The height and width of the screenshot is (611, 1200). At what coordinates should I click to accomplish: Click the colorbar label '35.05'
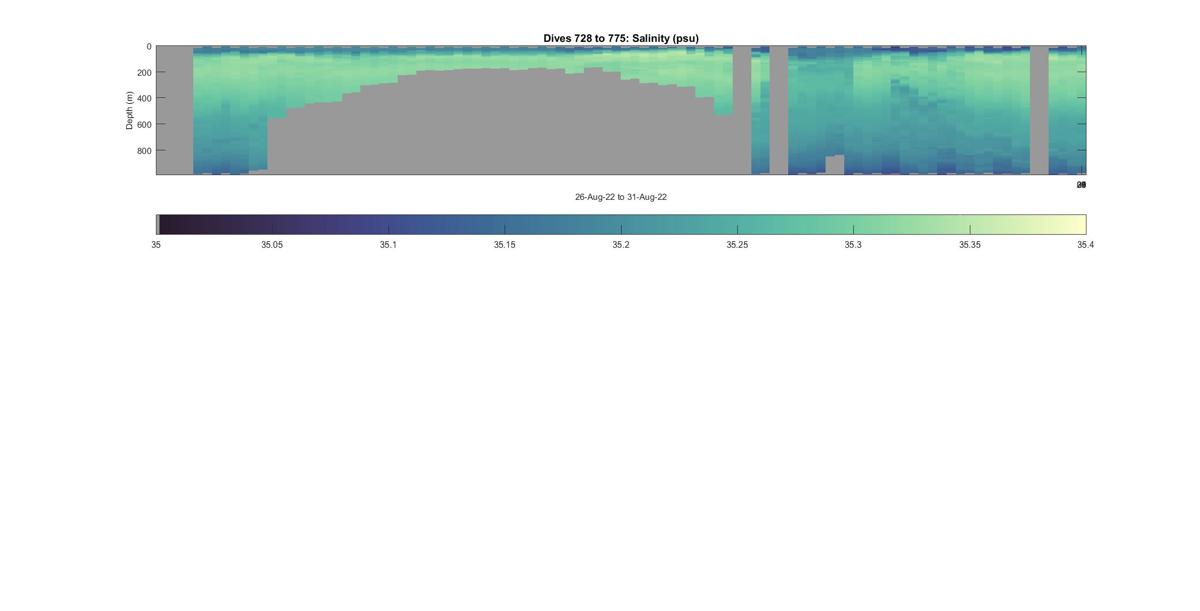[x=272, y=245]
